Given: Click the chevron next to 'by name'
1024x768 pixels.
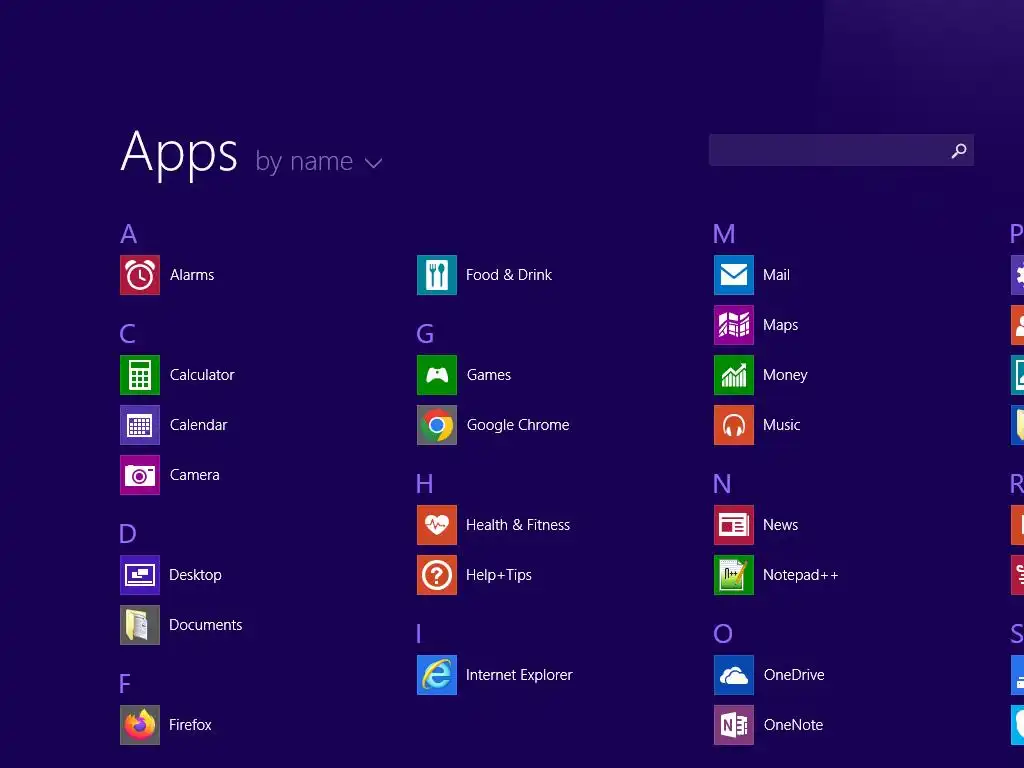Looking at the screenshot, I should [374, 163].
